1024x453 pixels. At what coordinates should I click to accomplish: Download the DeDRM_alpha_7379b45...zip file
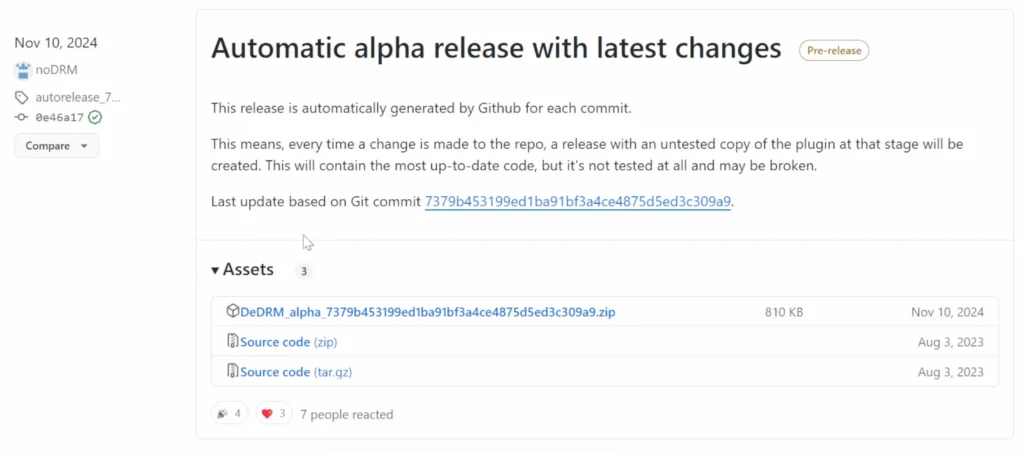coord(428,312)
